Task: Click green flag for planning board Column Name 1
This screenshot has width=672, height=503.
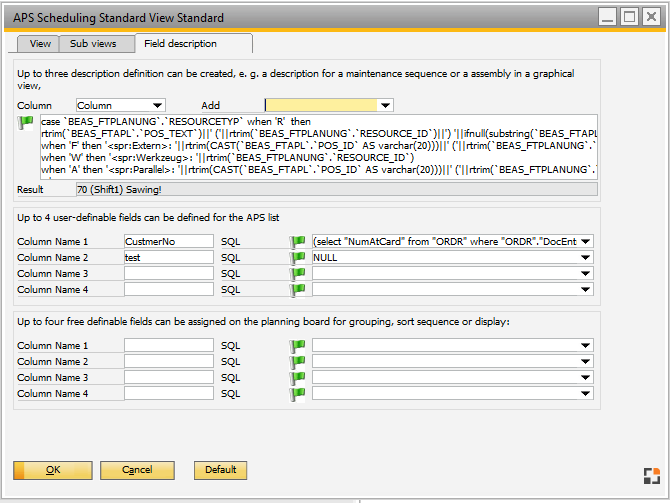Action: pos(297,345)
